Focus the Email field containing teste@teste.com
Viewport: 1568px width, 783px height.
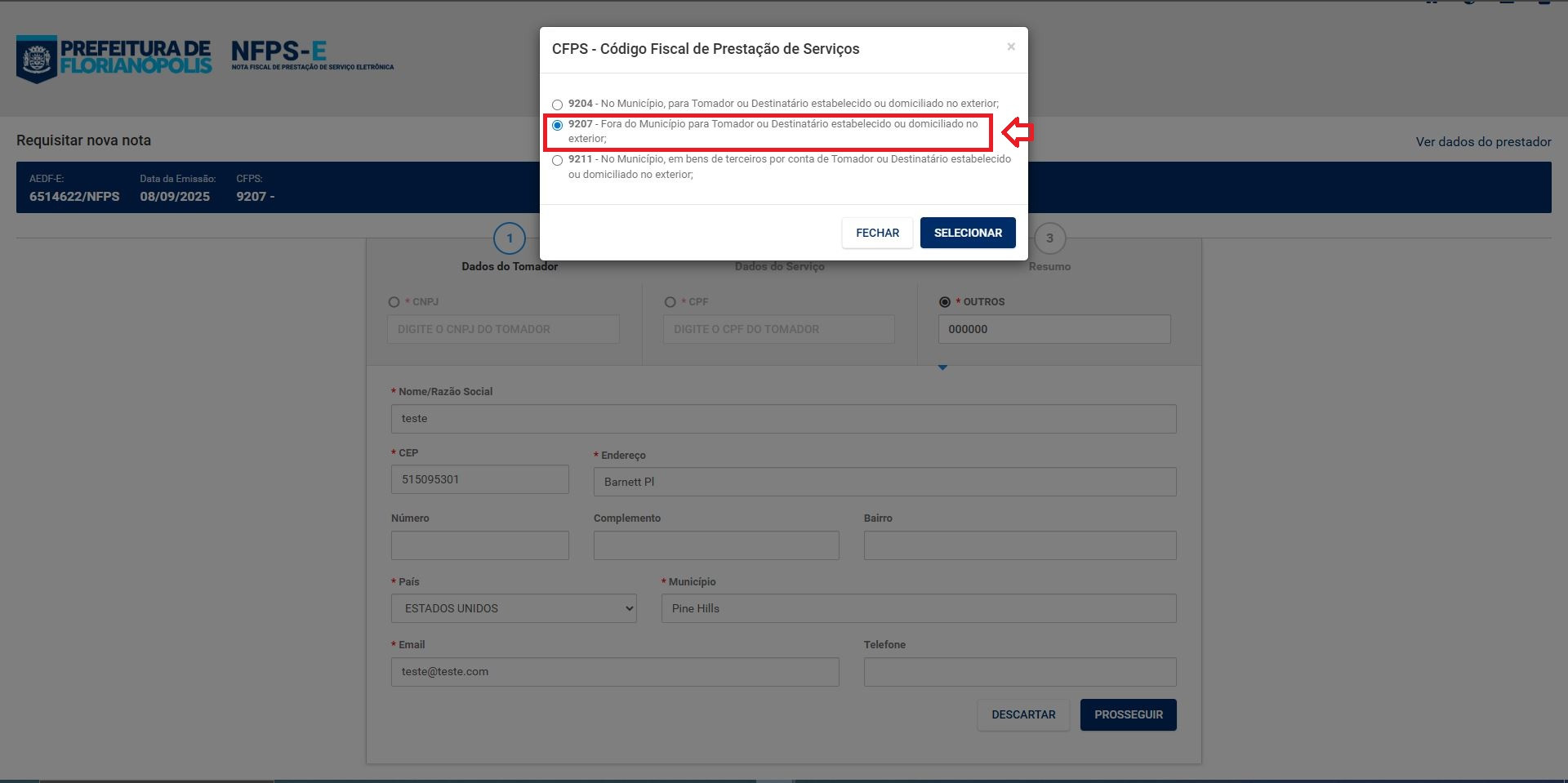pos(614,672)
